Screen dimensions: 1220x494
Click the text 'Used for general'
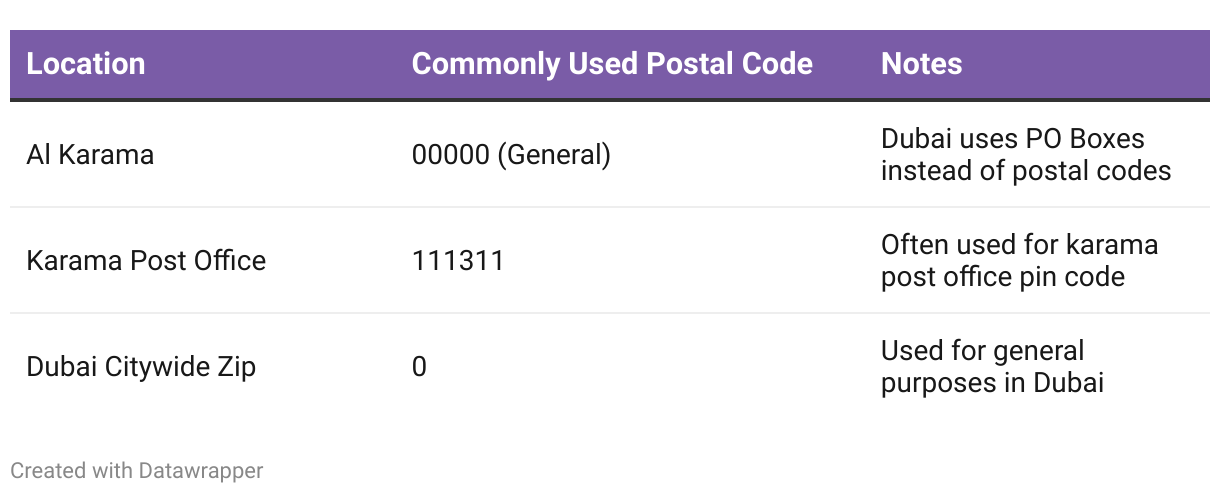982,351
